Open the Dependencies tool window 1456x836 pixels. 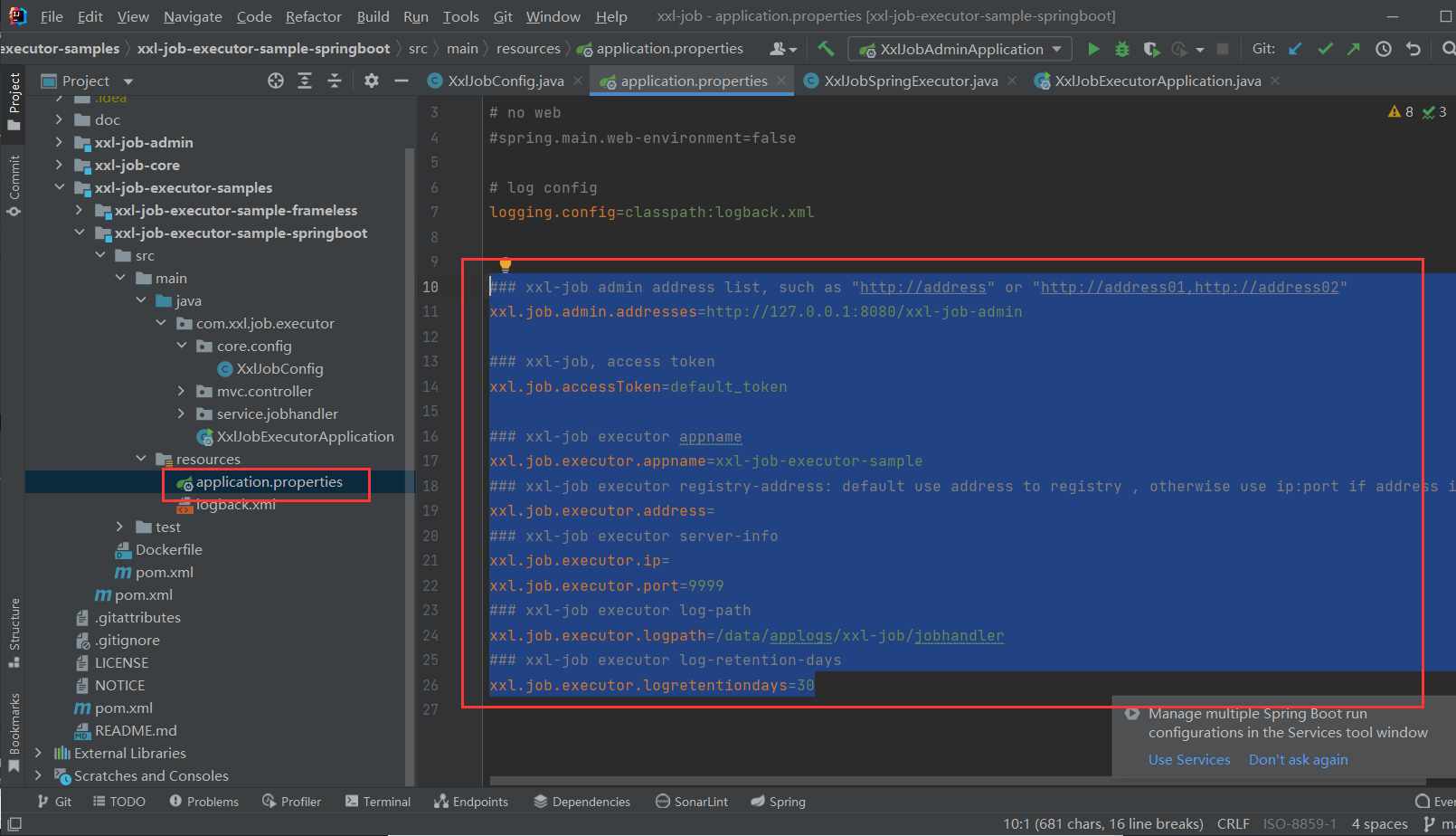click(x=581, y=802)
